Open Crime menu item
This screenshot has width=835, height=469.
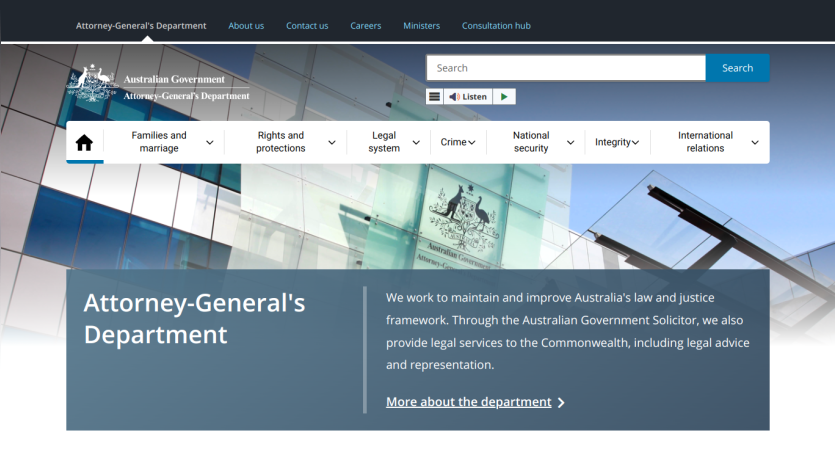pos(453,142)
